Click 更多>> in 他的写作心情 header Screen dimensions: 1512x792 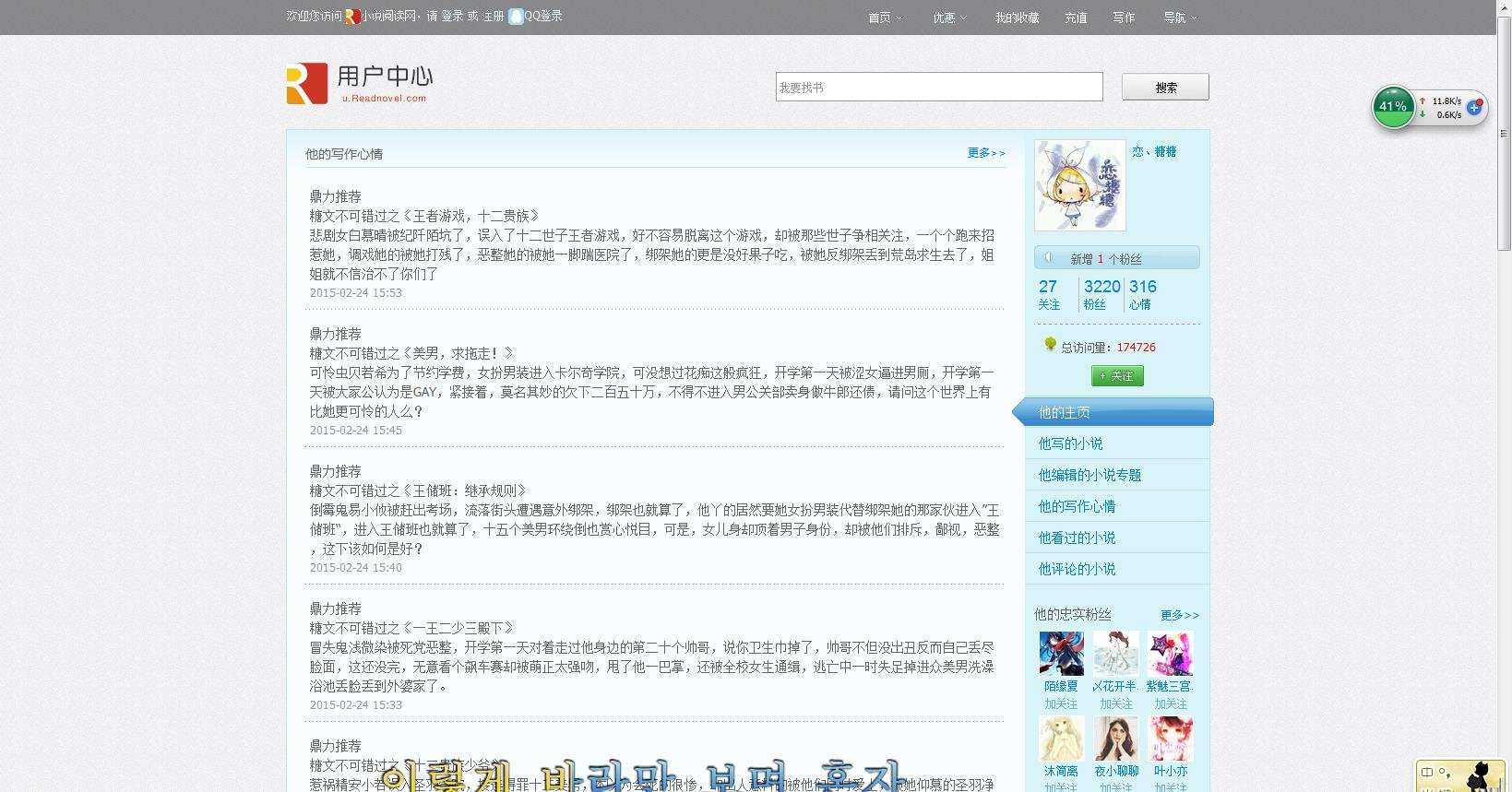(986, 153)
